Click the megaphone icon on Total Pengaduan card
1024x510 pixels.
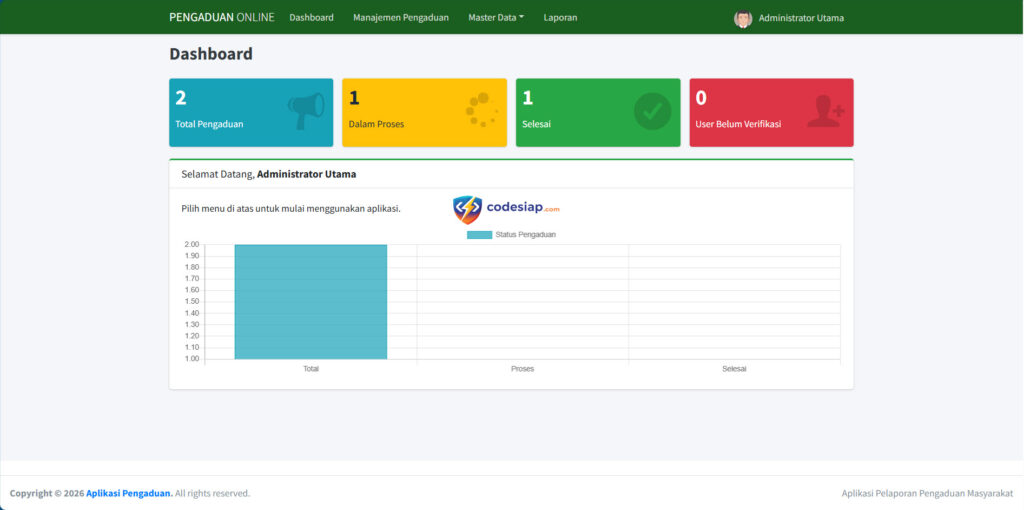(306, 111)
